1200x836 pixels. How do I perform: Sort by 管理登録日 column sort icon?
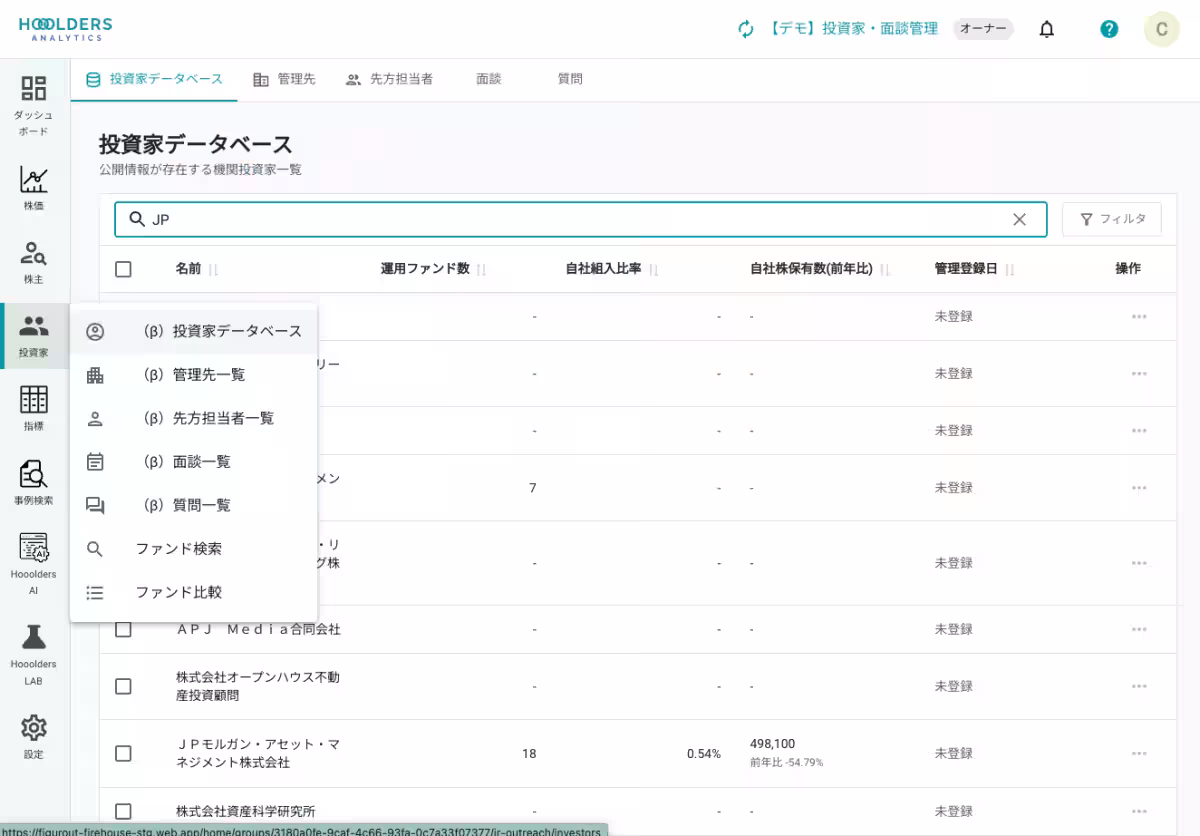(x=1009, y=269)
